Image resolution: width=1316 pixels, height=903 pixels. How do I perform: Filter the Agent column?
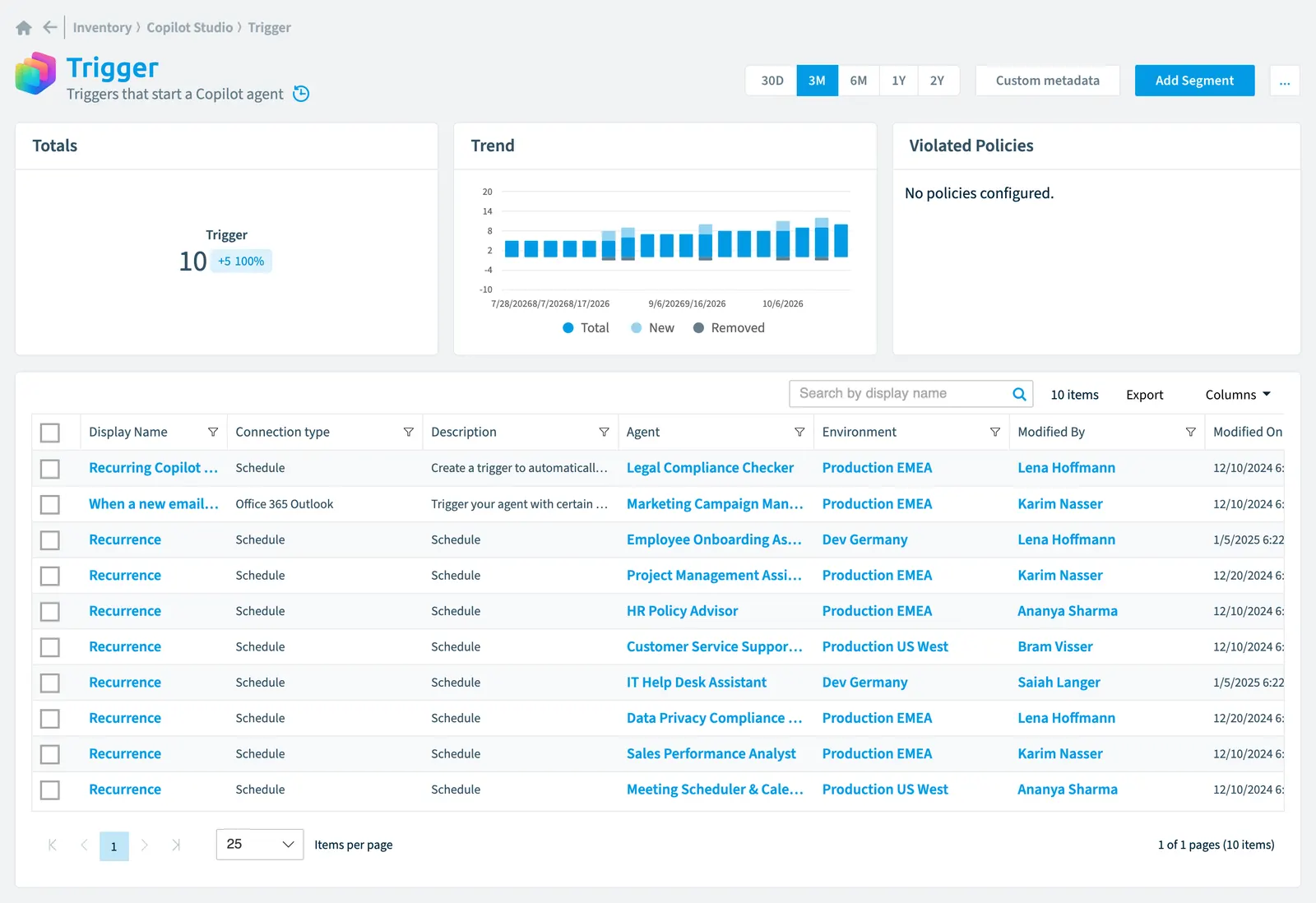pos(799,432)
